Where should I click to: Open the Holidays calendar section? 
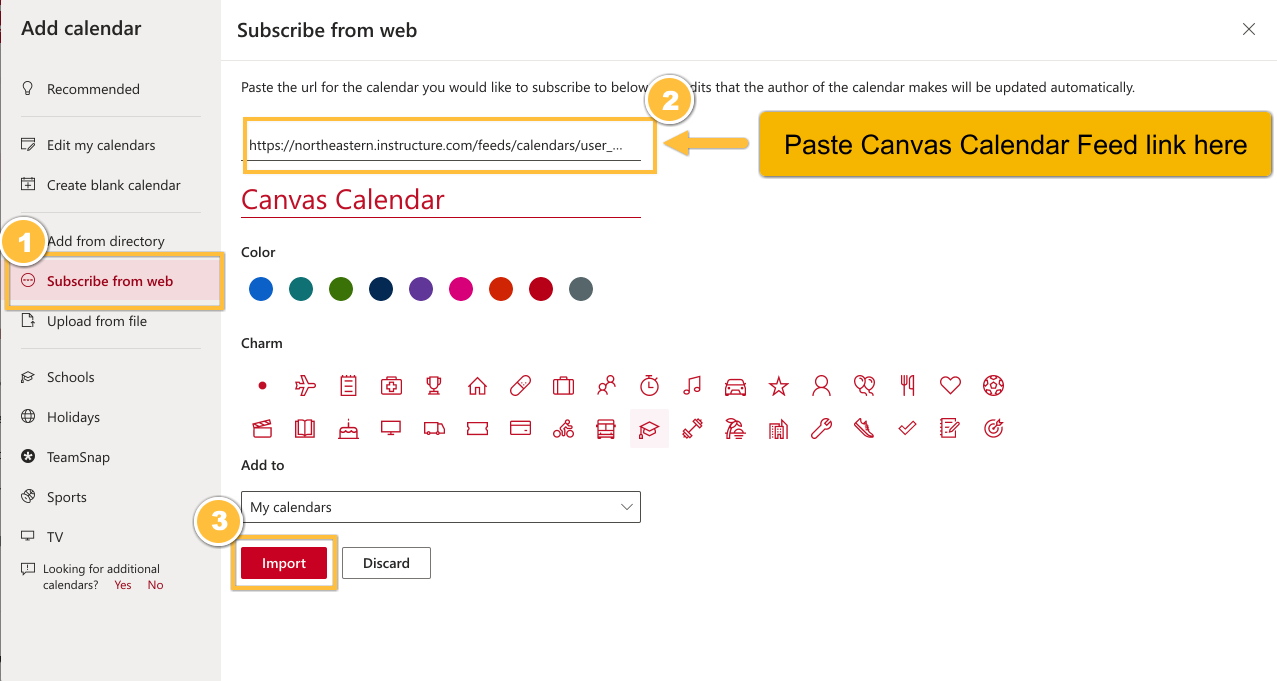click(x=74, y=417)
